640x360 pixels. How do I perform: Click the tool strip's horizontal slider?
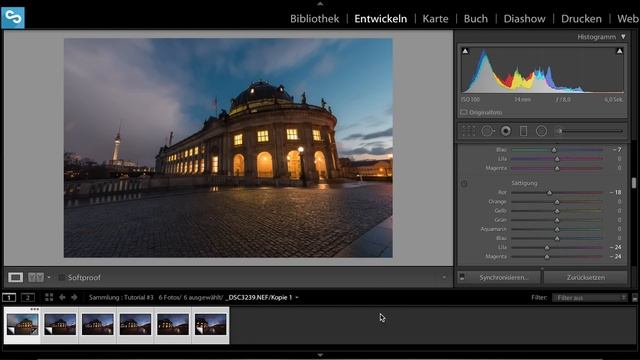click(x=590, y=131)
